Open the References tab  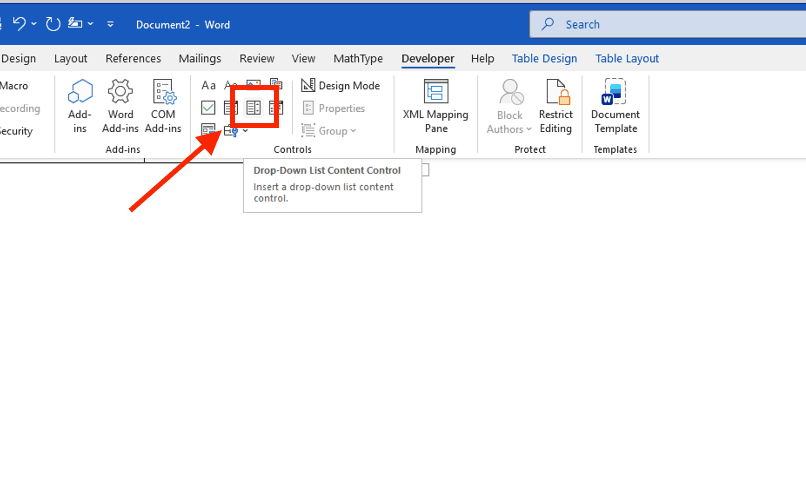pos(133,59)
